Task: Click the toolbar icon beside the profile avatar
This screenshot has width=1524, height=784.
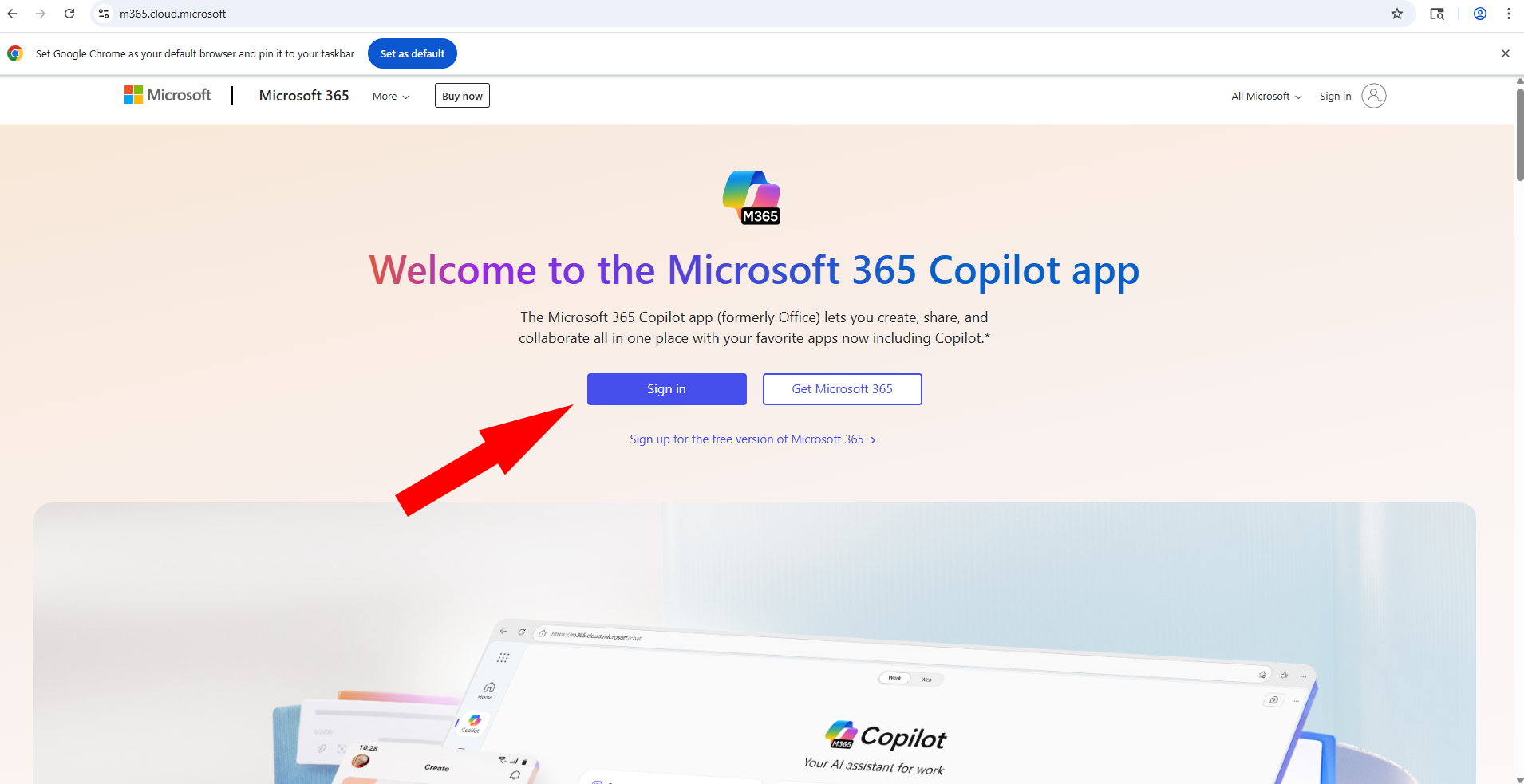Action: tap(1437, 14)
